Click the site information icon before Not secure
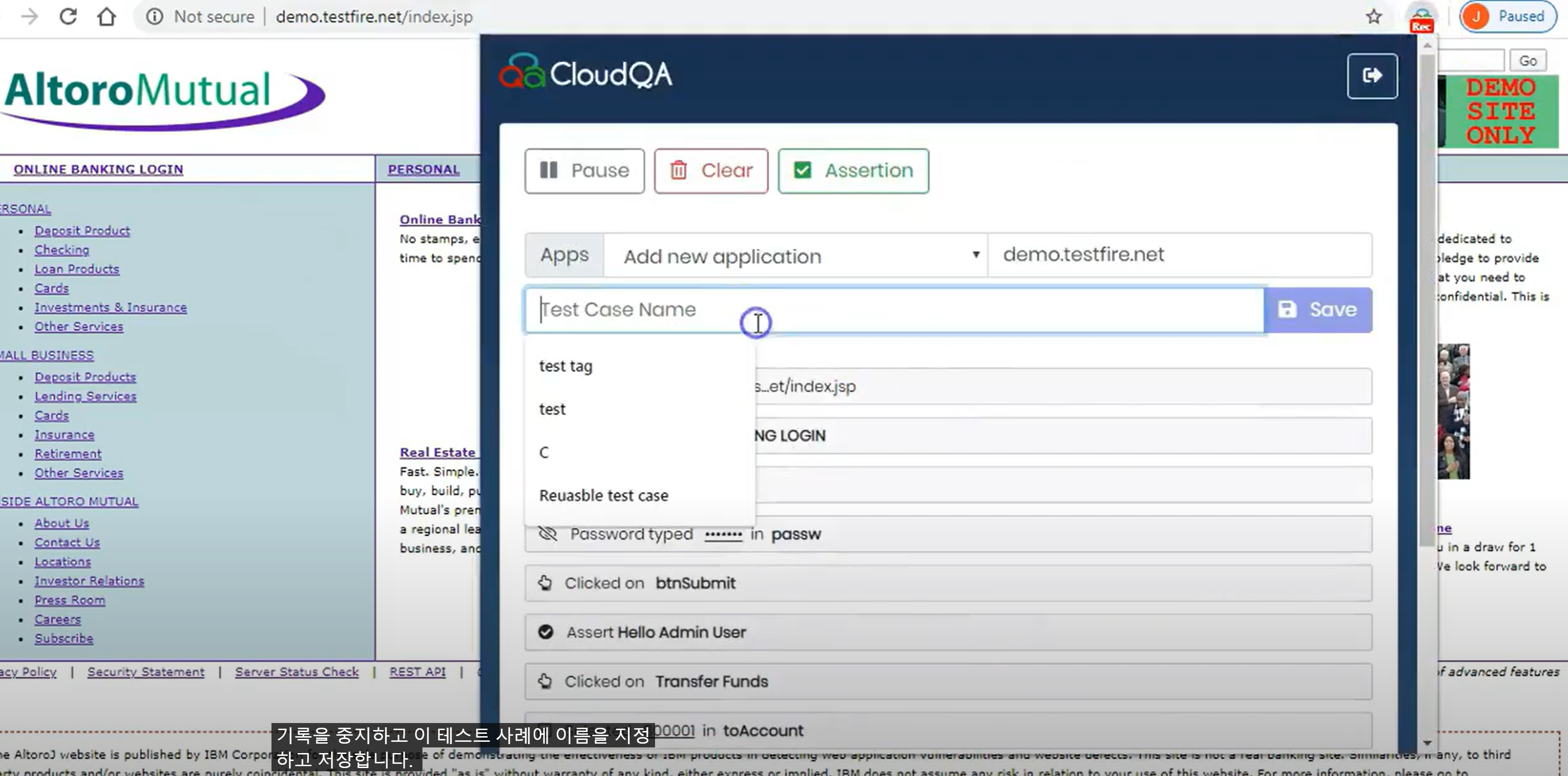 (x=154, y=16)
